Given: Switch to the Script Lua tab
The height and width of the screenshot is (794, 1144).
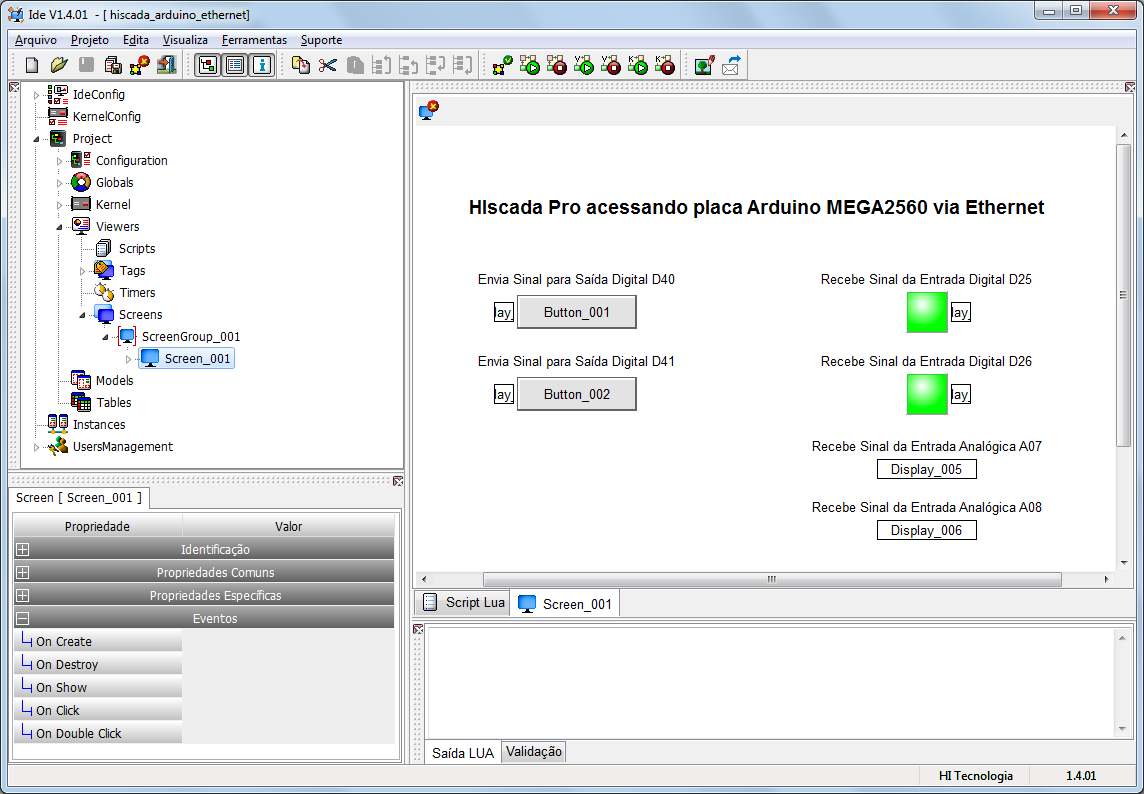Looking at the screenshot, I should 463,602.
